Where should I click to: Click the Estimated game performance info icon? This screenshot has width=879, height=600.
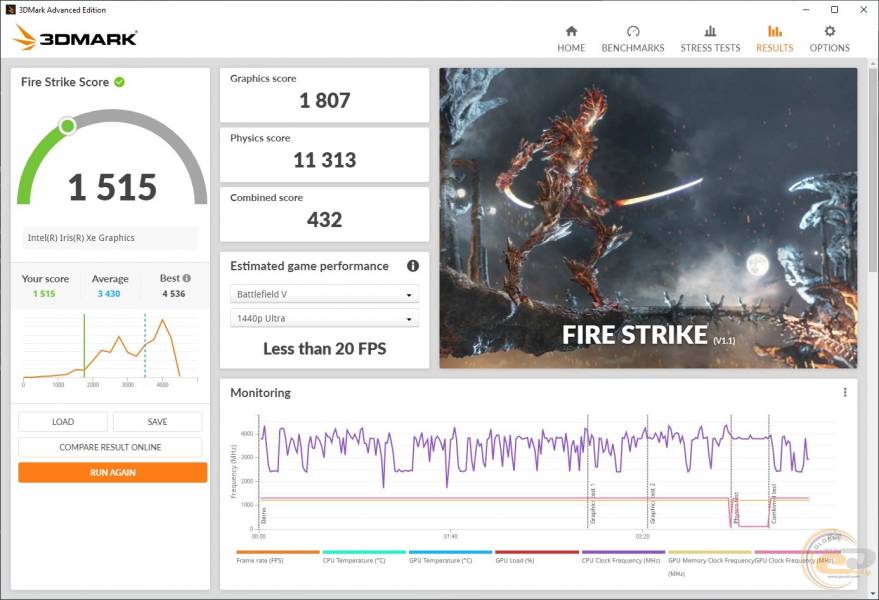tap(413, 266)
